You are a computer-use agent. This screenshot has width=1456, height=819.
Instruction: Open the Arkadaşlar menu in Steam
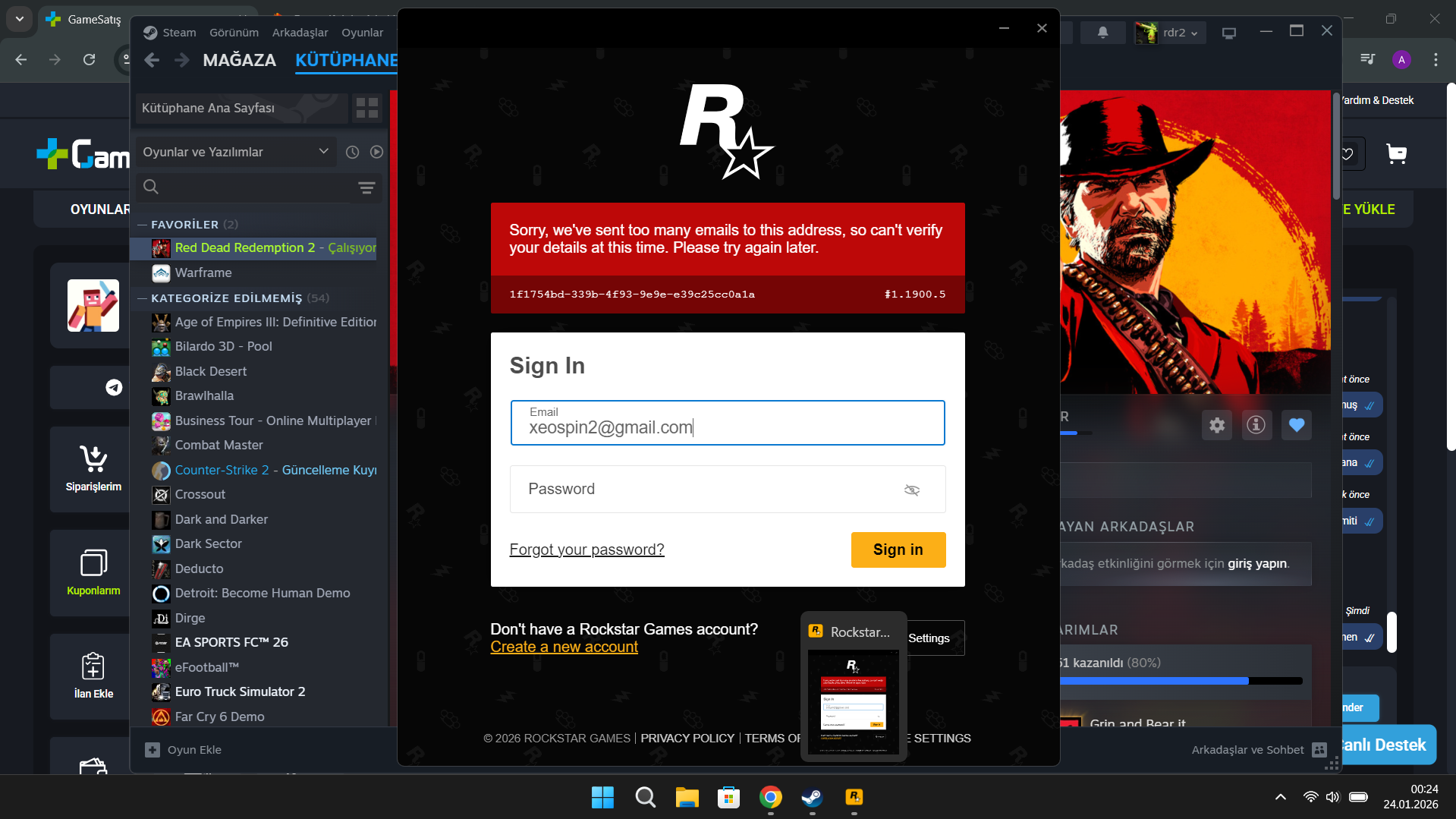tap(300, 33)
